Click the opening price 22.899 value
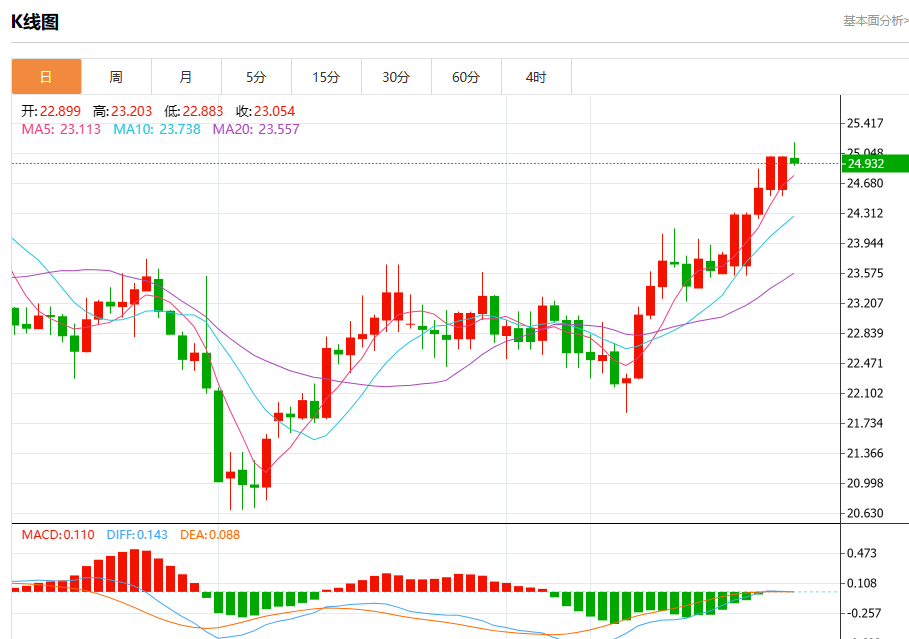The image size is (909, 639). pos(60,111)
